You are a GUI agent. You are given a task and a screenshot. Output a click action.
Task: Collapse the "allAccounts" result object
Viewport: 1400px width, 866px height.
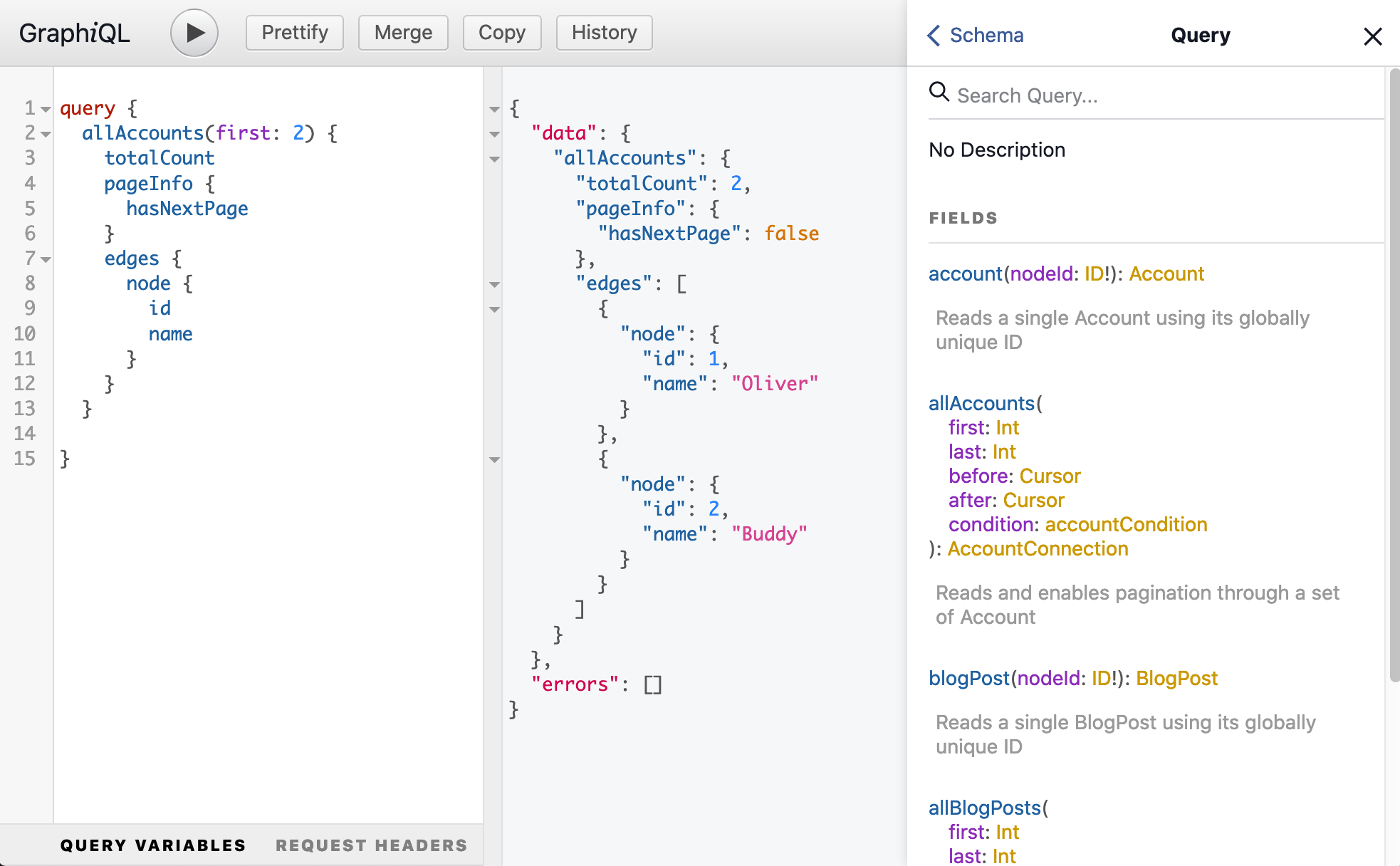(495, 159)
